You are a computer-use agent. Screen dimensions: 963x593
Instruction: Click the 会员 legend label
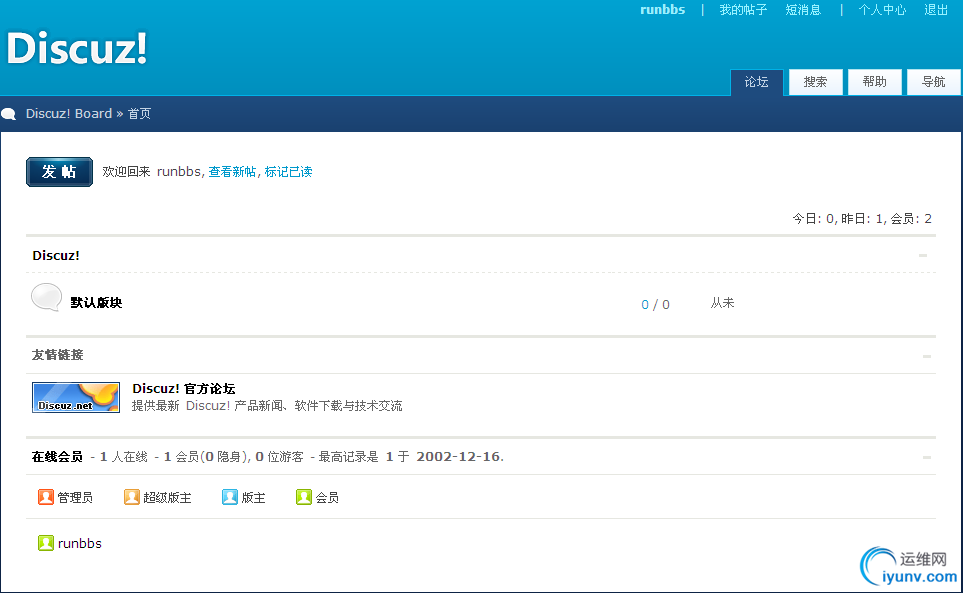327,497
